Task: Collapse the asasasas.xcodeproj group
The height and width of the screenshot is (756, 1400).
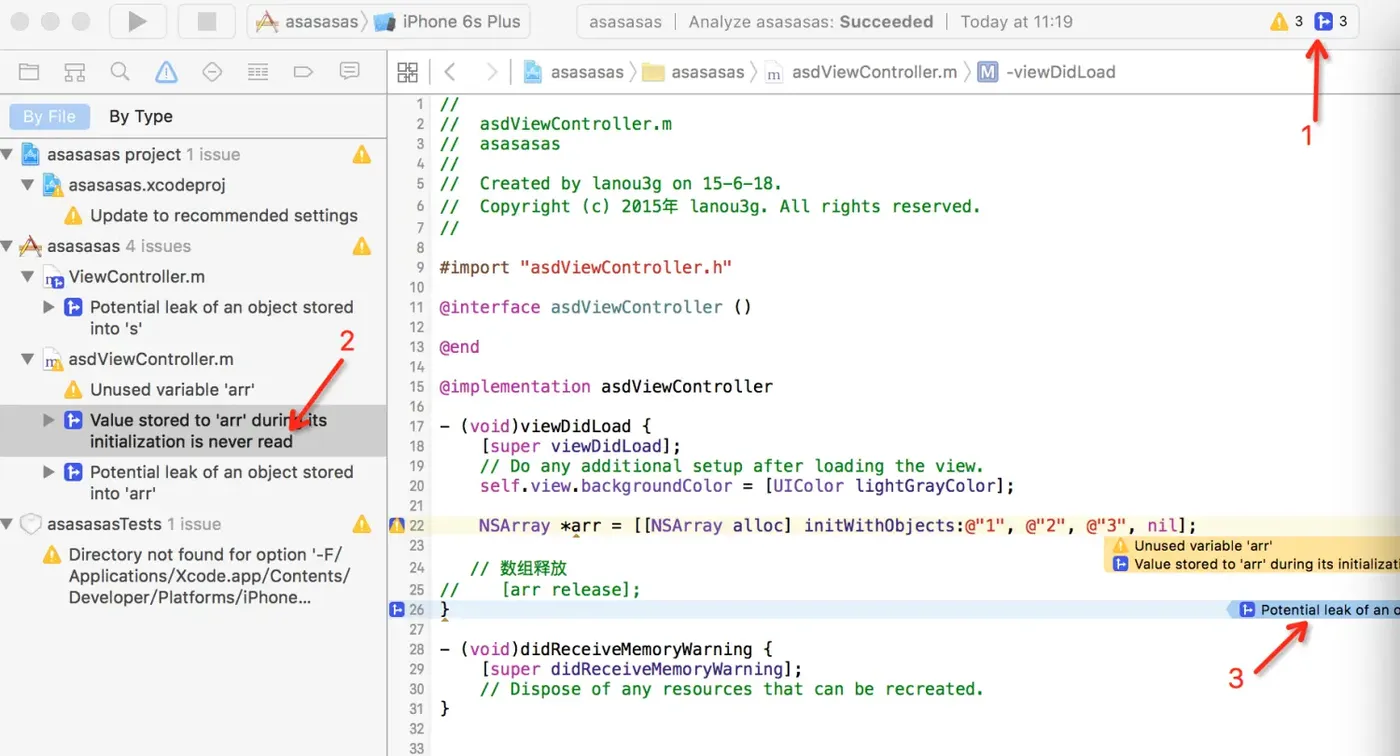Action: click(x=28, y=186)
